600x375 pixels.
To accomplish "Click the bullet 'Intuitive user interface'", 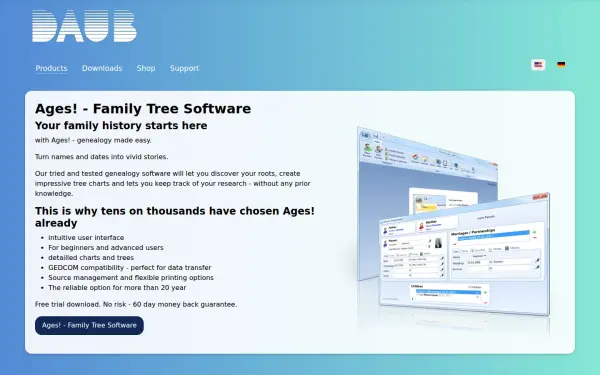I will [x=86, y=238].
